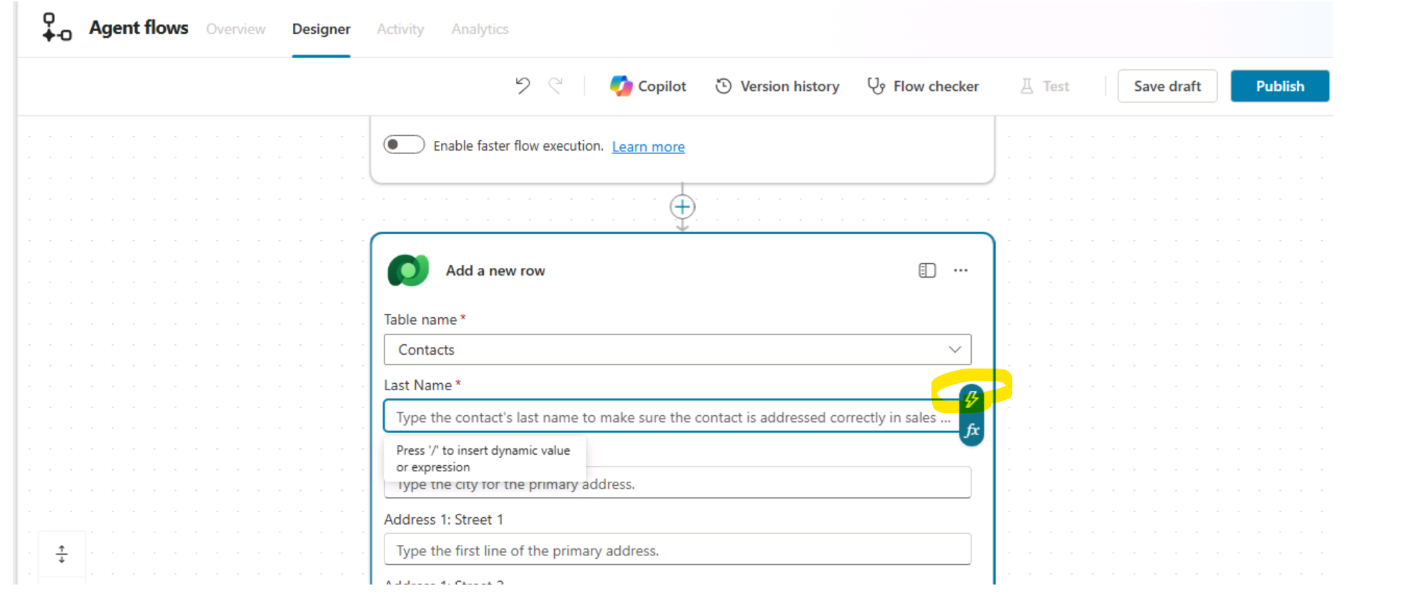Click the Agent flows logo icon
Image resolution: width=1402 pixels, height=613 pixels.
57,28
